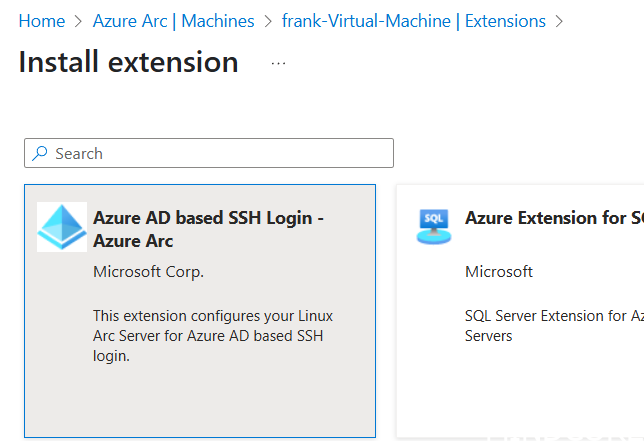Screen dimensions: 644x441
Task: Click the Microsoft publisher on the SQL card
Action: [x=499, y=271]
